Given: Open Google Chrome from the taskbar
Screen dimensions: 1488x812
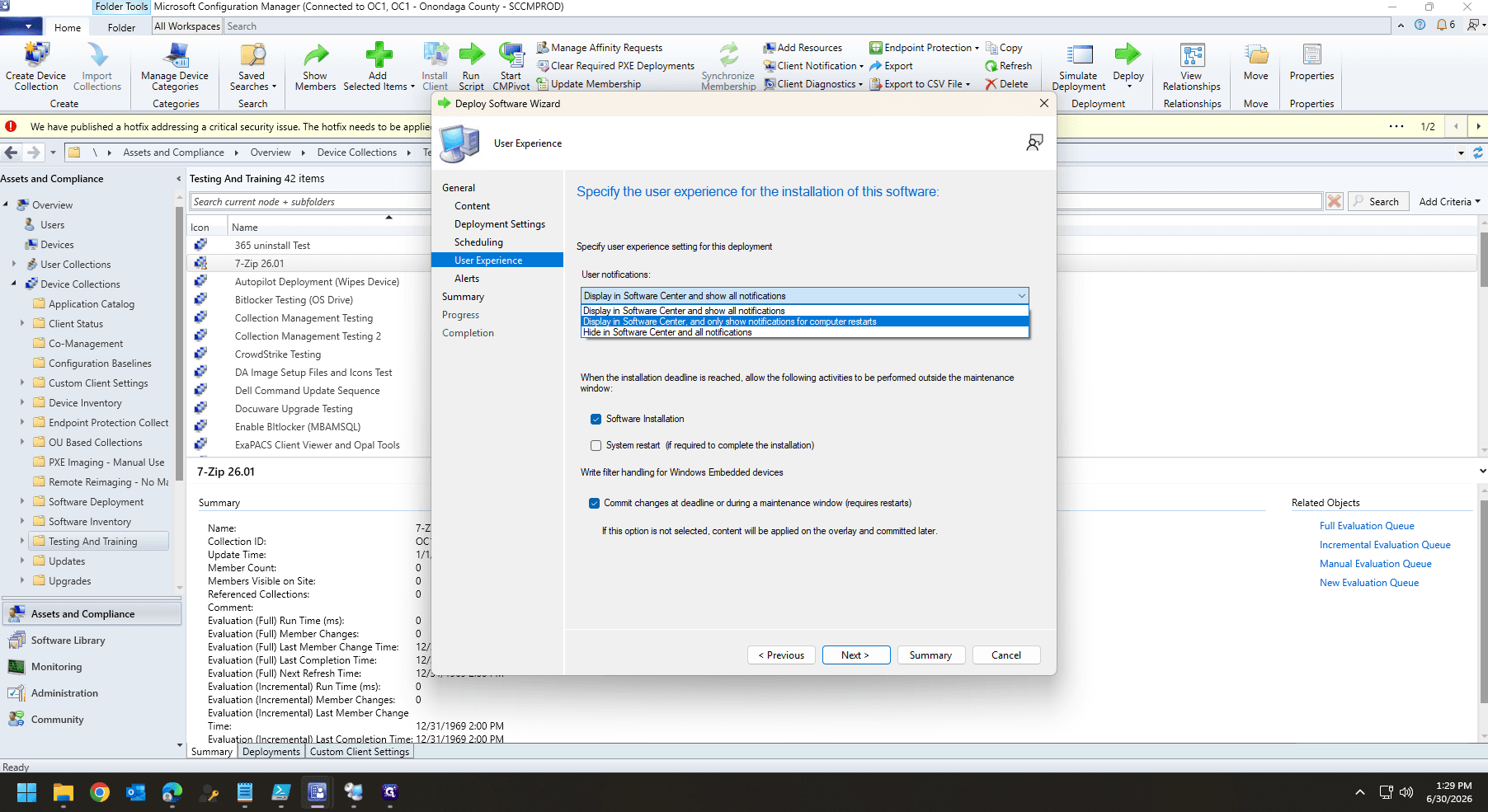Looking at the screenshot, I should point(100,792).
